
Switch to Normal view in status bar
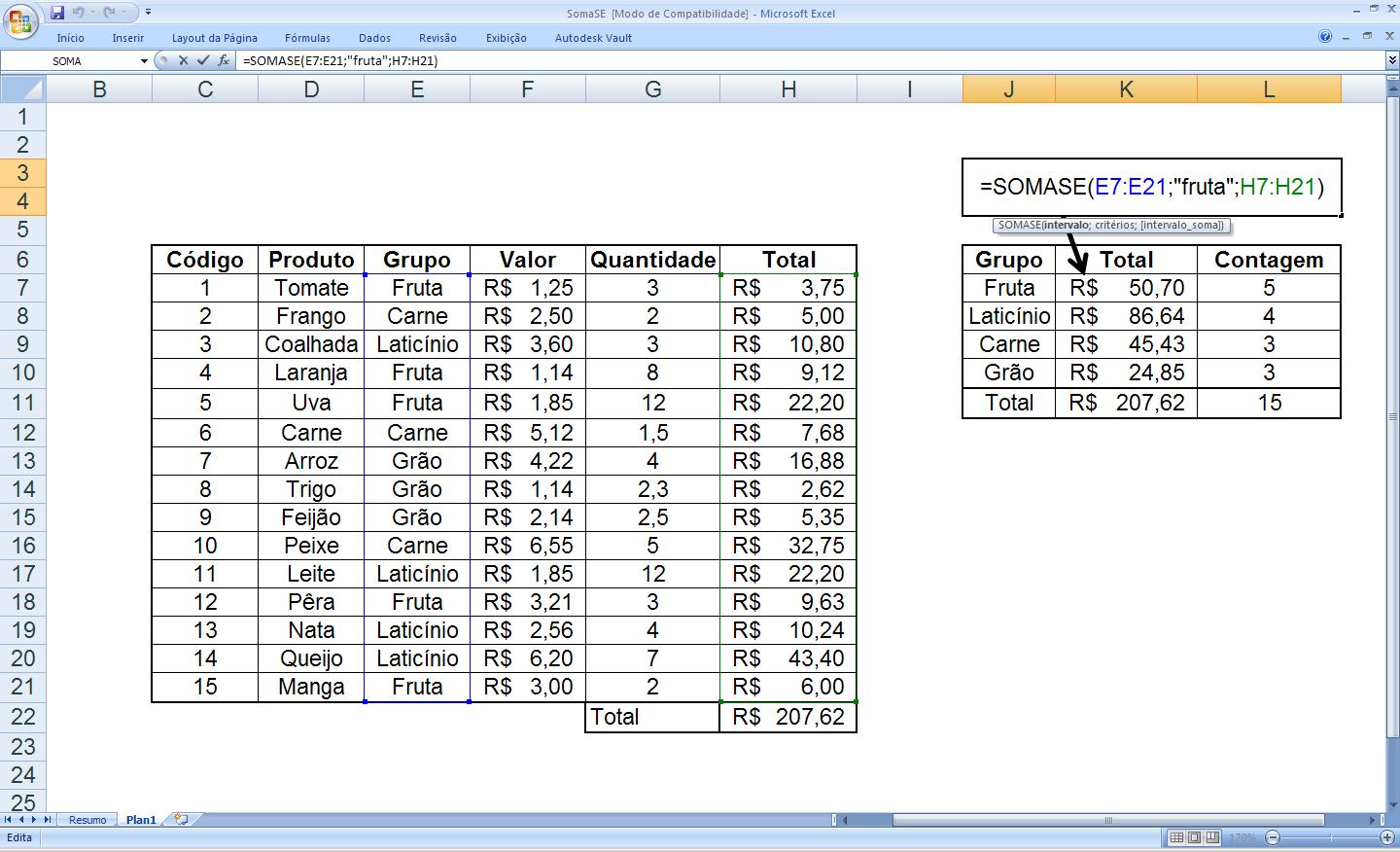[1176, 835]
